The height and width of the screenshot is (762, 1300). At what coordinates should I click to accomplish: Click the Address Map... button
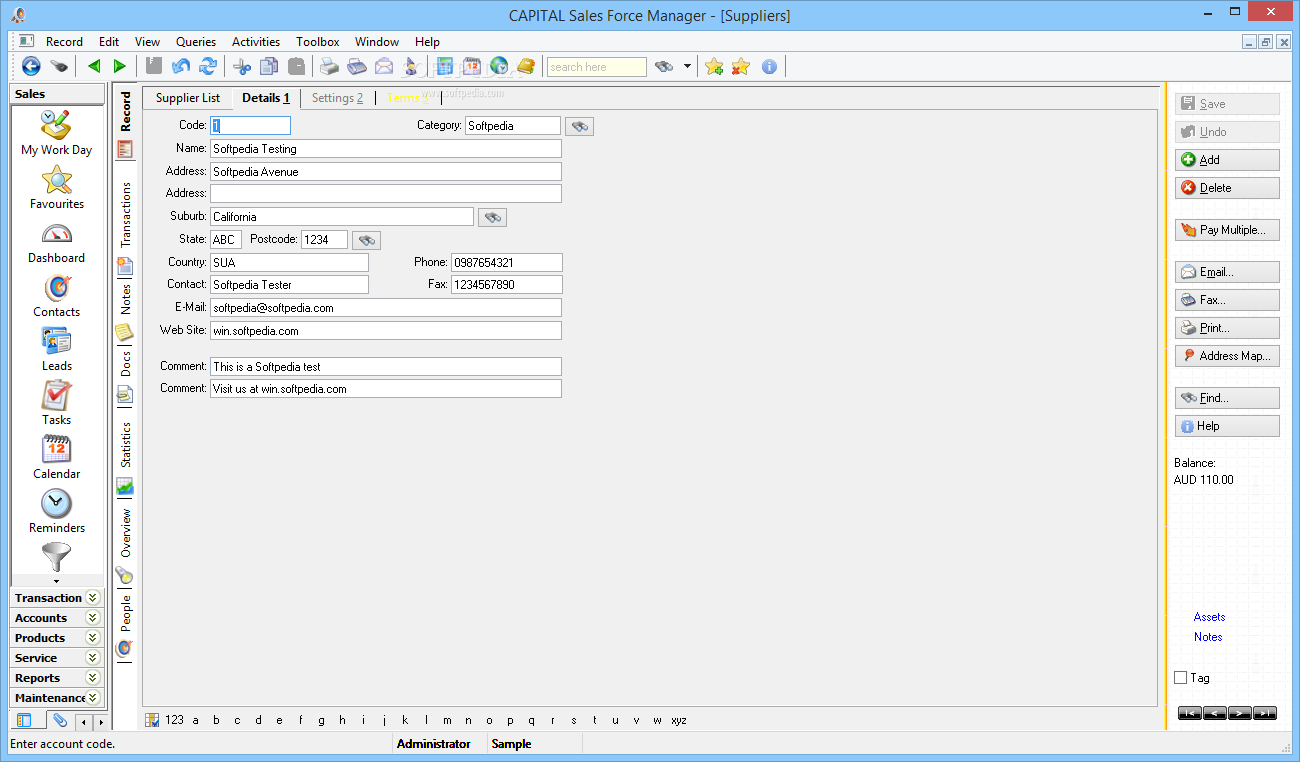(1227, 356)
